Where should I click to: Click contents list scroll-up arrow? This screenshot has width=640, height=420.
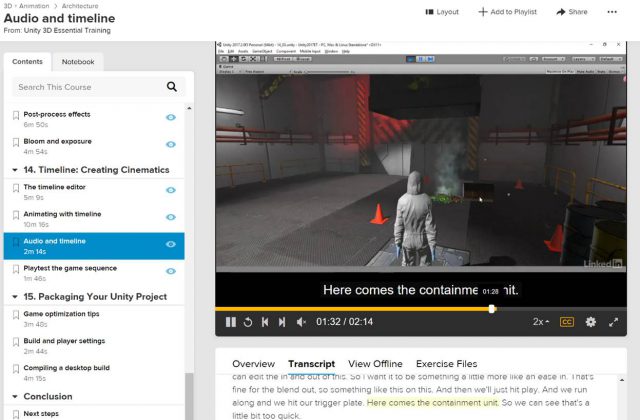click(189, 109)
